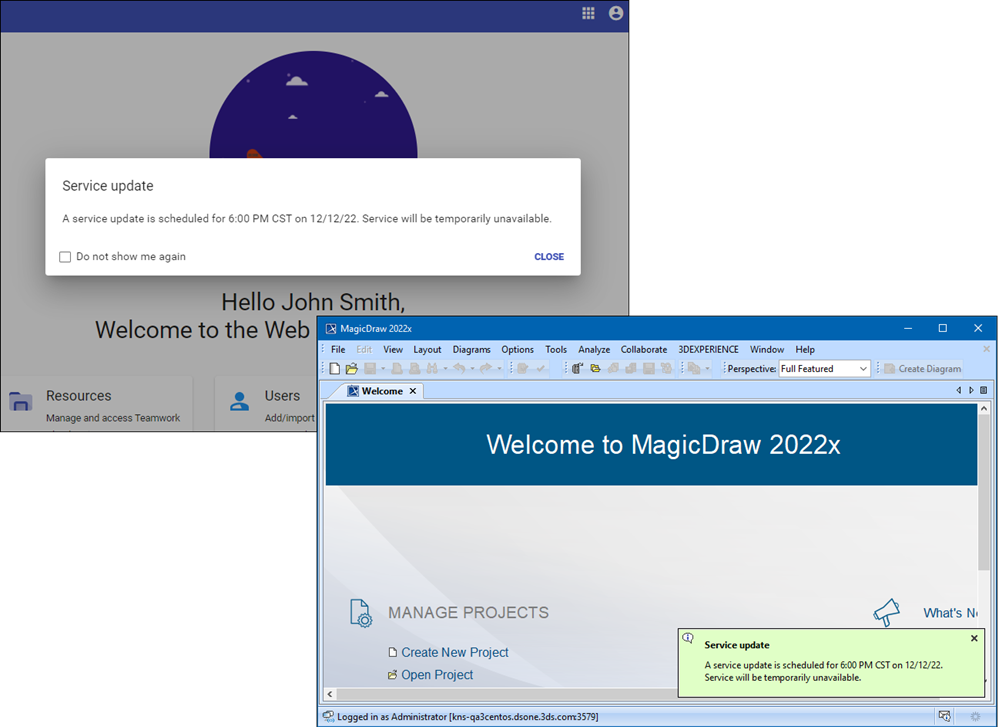Click 'Manage and access Teamwork' description text

tap(113, 418)
